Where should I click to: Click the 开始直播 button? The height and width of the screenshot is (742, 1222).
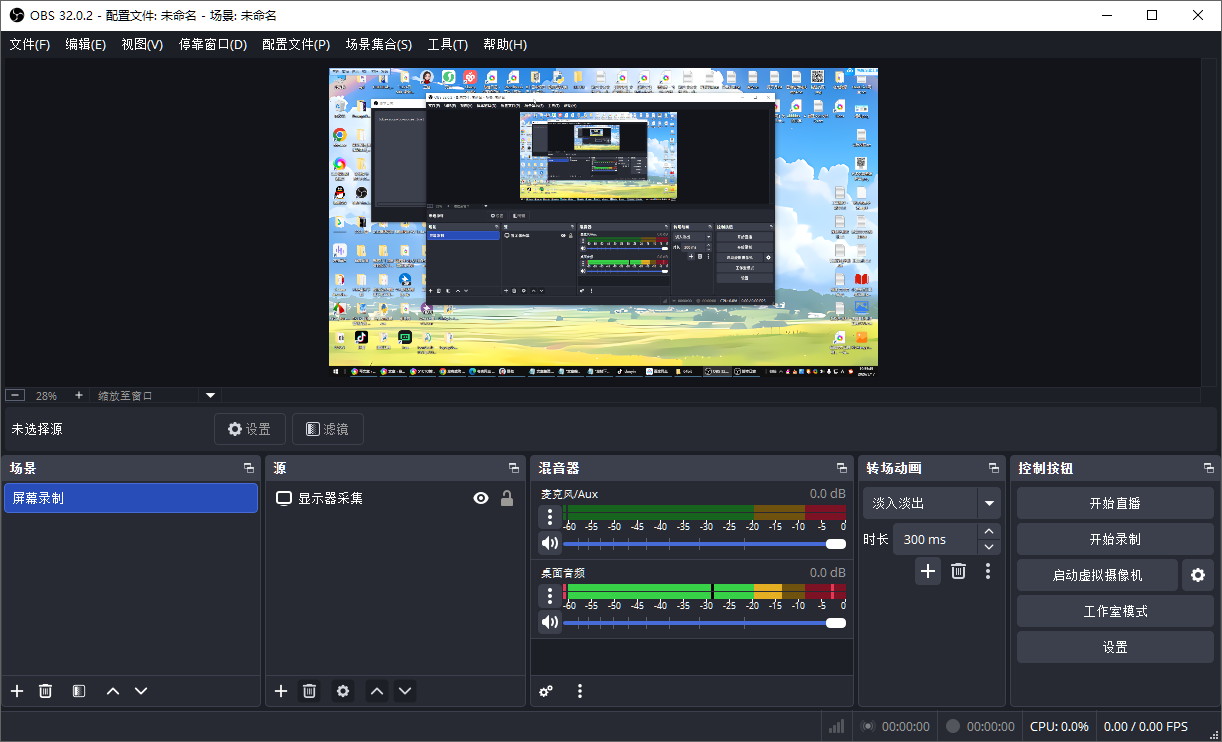[1115, 503]
